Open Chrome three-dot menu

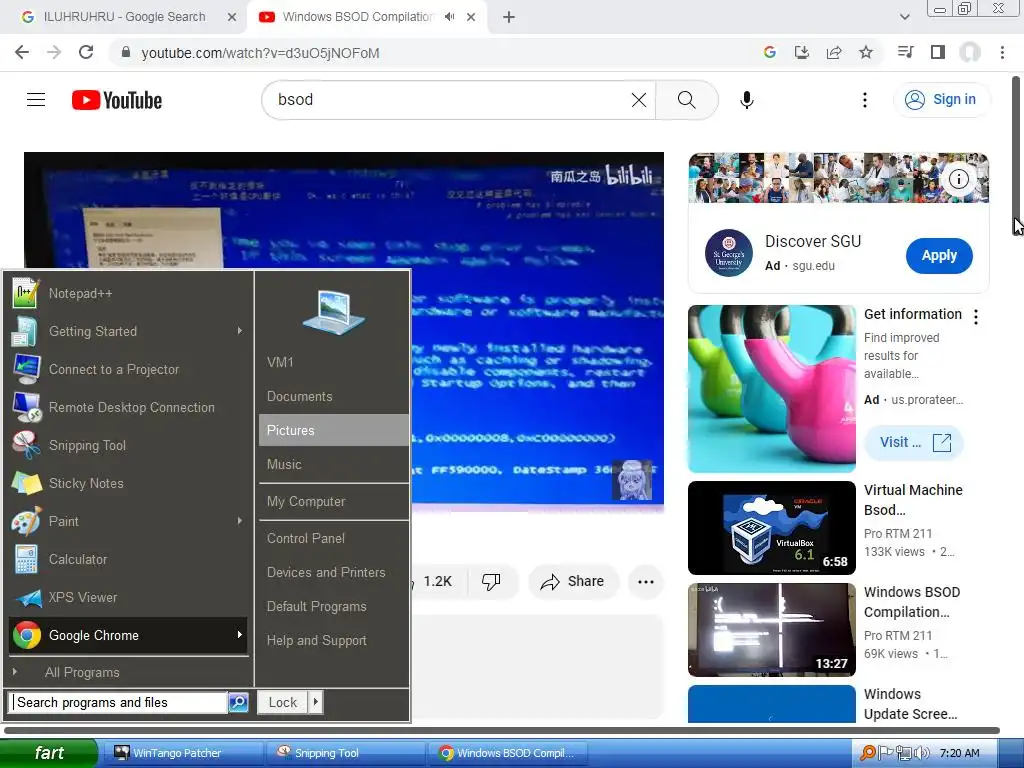pyautogui.click(x=1002, y=52)
